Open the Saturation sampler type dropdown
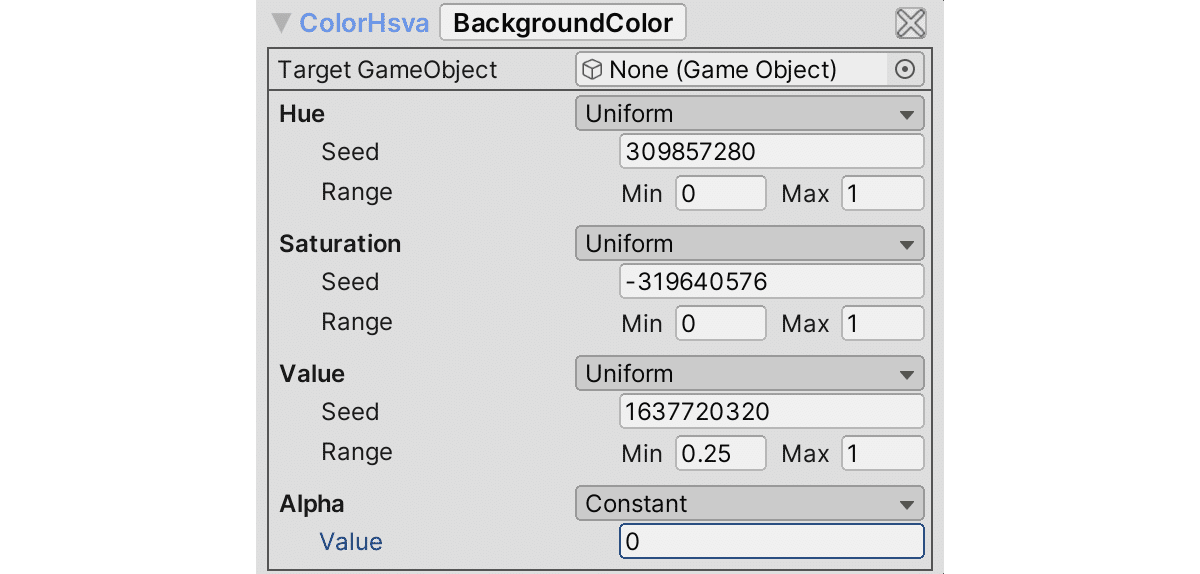 (x=749, y=244)
